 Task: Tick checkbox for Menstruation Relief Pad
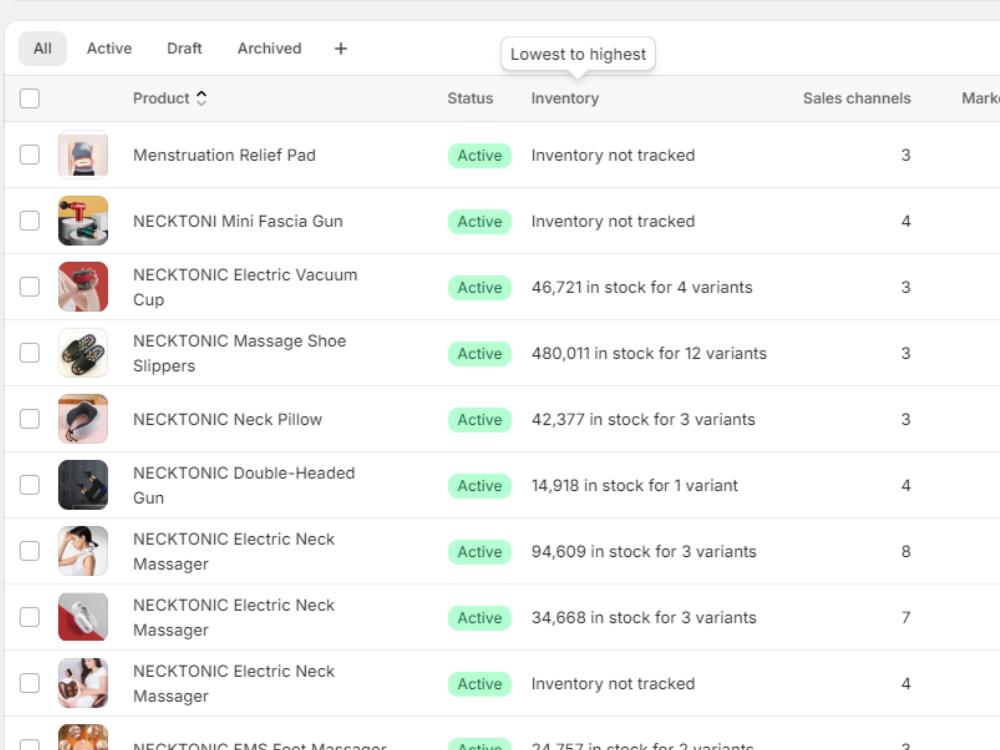pyautogui.click(x=29, y=155)
